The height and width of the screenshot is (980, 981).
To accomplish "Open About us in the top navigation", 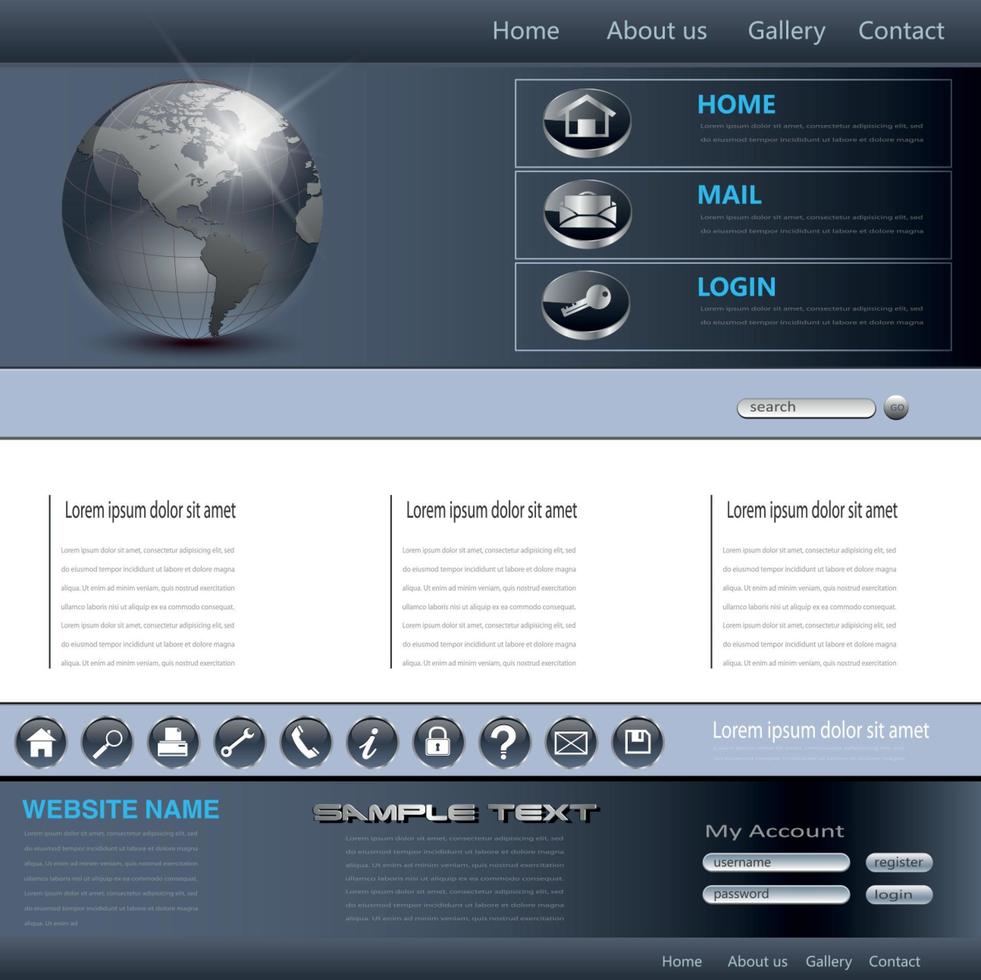I will tap(656, 30).
